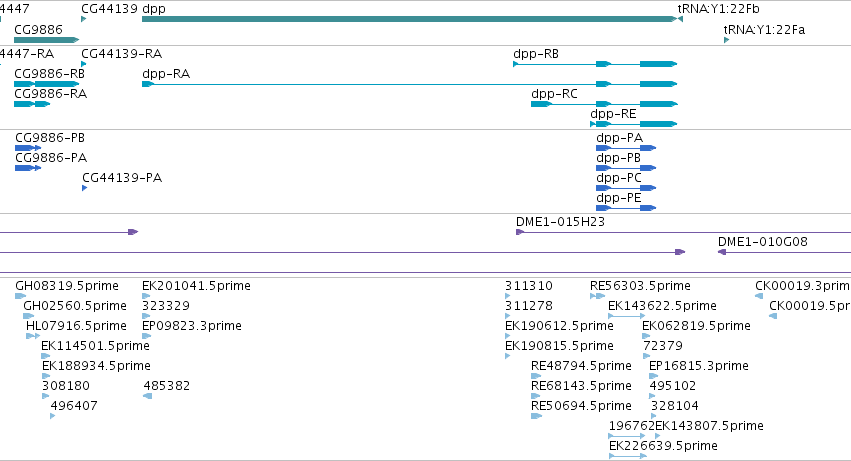Select the CG44139-PA protein label

point(122,178)
